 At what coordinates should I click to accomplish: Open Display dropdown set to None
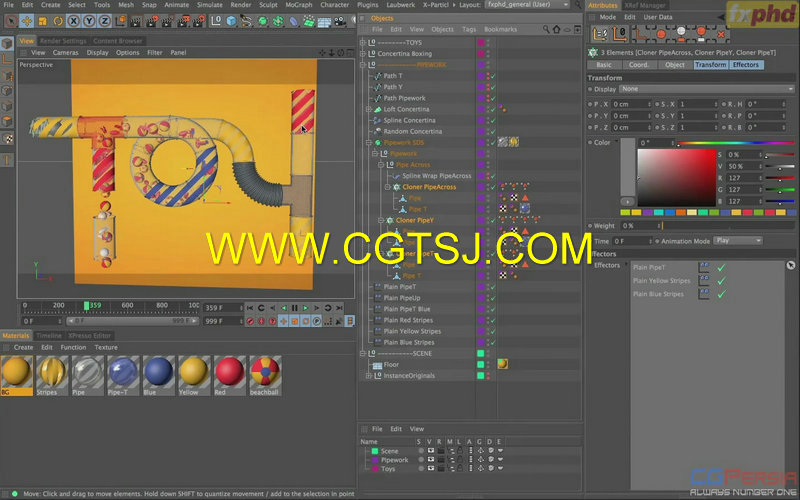coord(707,89)
